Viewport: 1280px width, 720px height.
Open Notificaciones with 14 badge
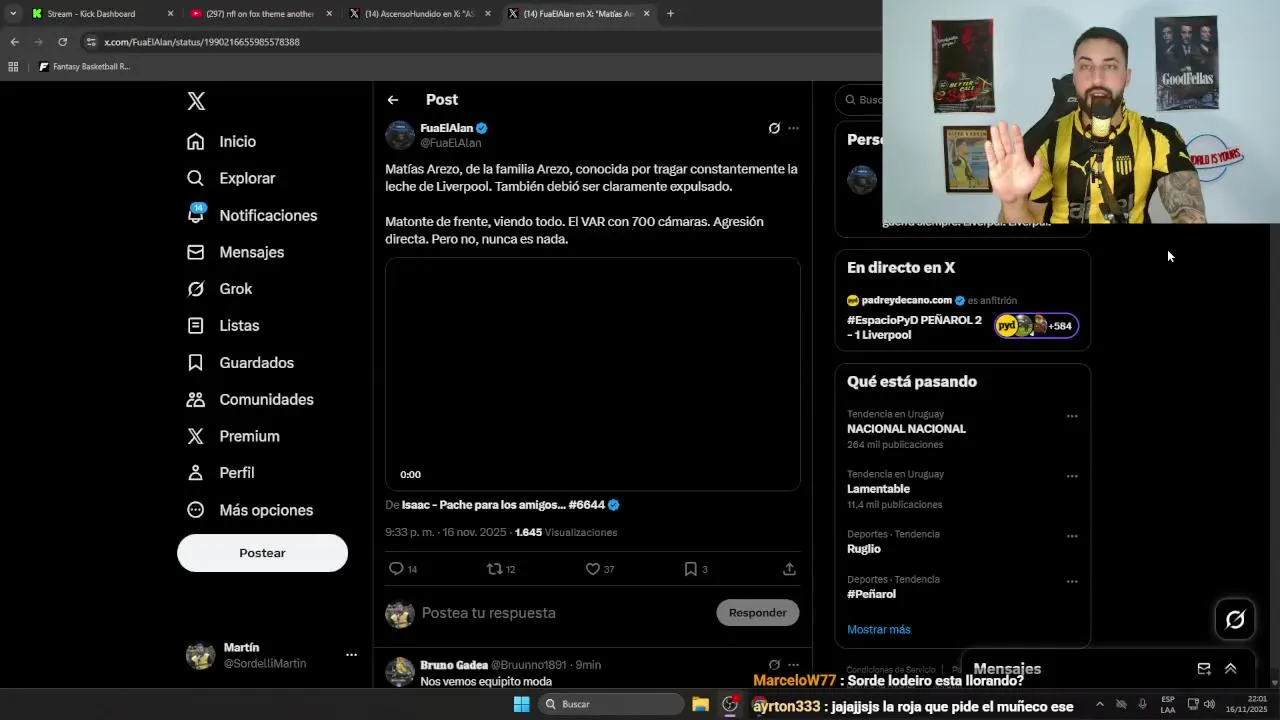pos(251,215)
